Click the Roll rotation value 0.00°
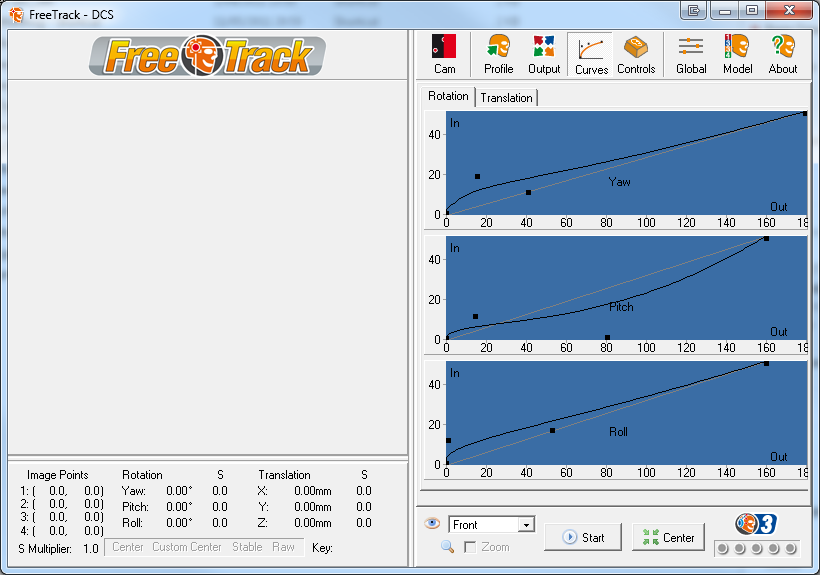This screenshot has width=820, height=575. tap(179, 523)
